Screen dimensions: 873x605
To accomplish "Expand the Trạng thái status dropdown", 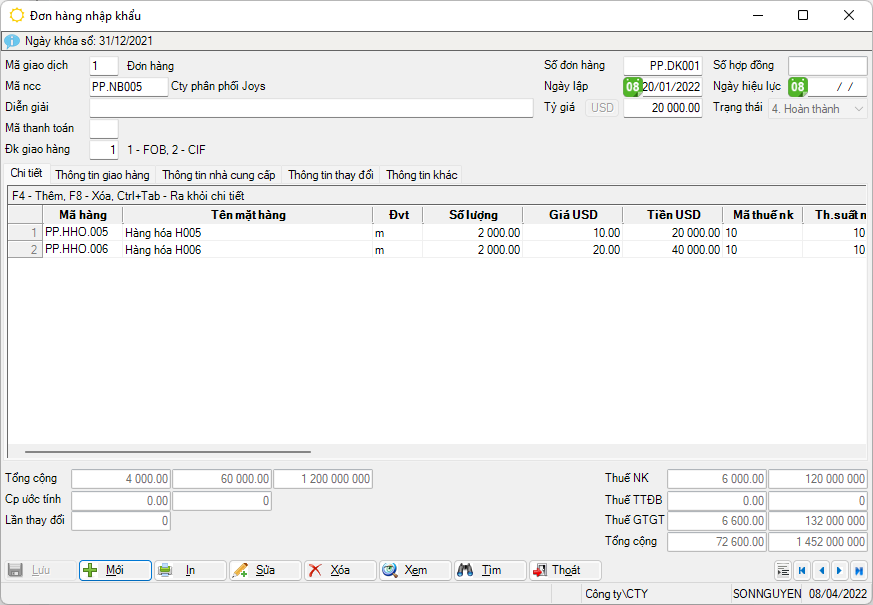I will [858, 108].
